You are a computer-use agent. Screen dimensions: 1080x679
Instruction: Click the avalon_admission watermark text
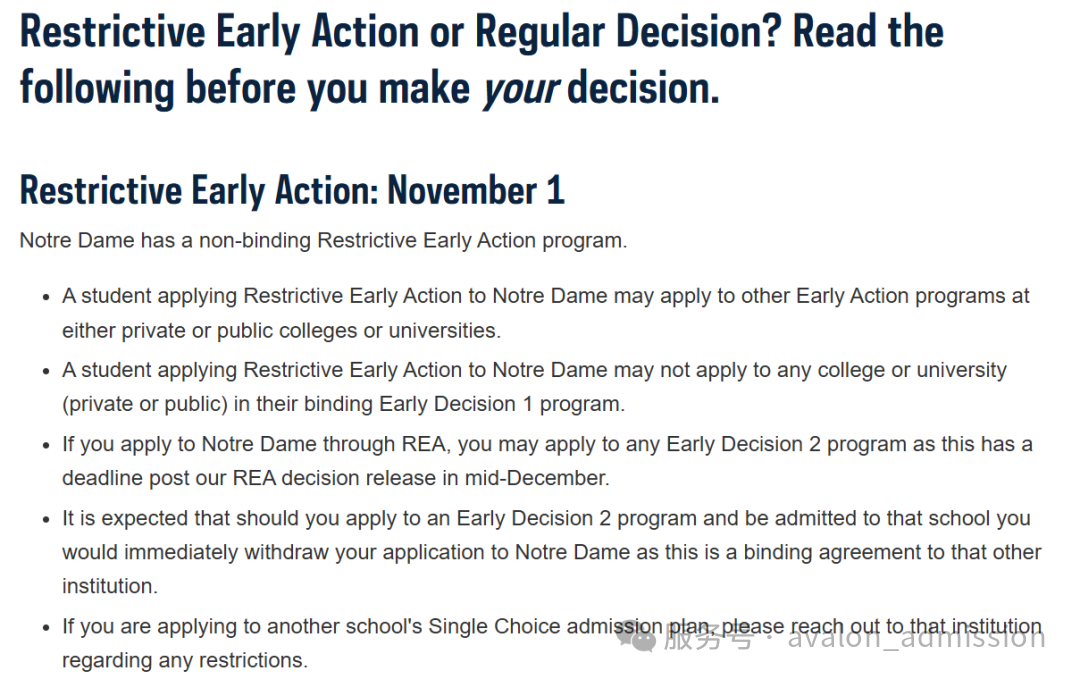tap(915, 637)
